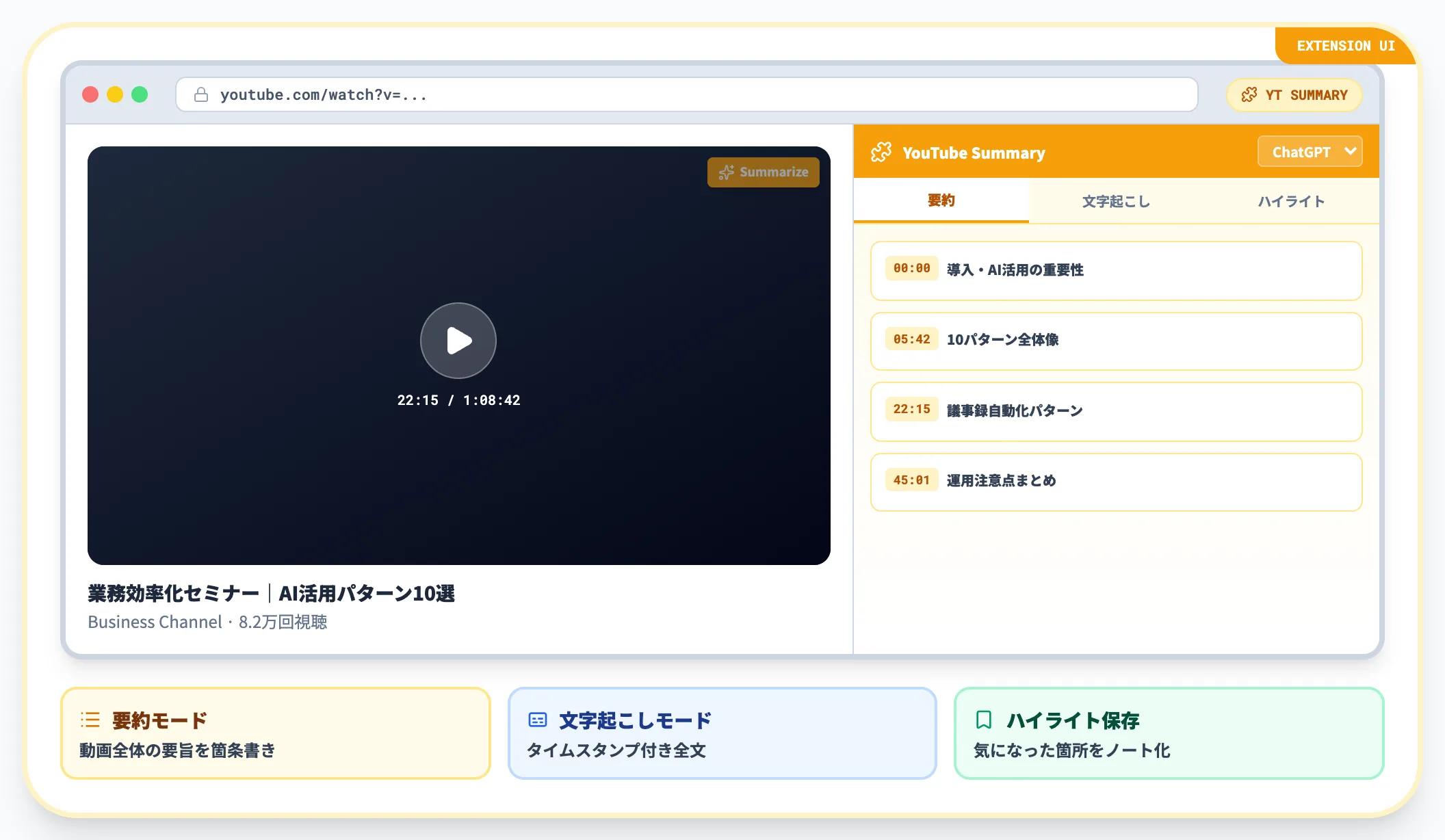Viewport: 1445px width, 840px height.
Task: Click the 文字起こしモード caption icon
Action: [538, 720]
